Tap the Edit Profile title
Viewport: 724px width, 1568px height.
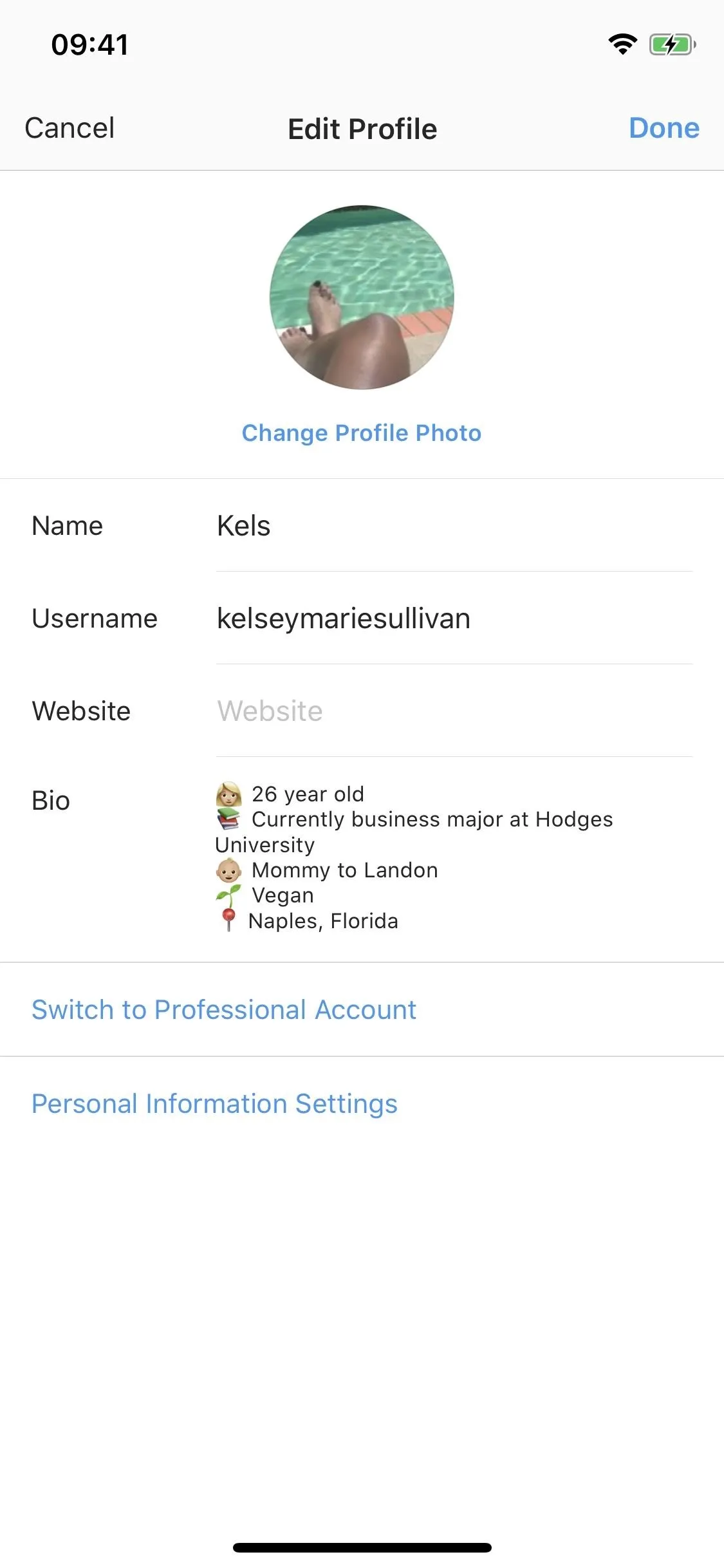(x=362, y=129)
